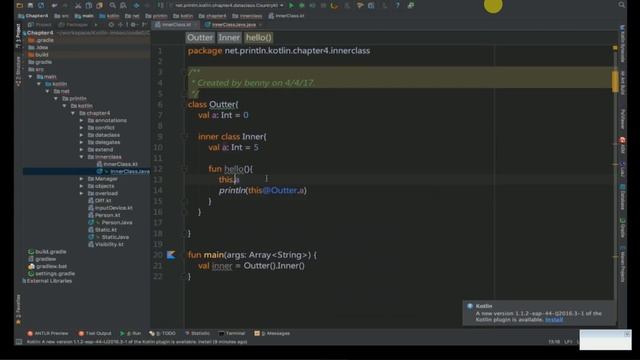Viewport: 640px width, 360px height.
Task: Click the hello() structure breadcrumb
Action: click(259, 38)
